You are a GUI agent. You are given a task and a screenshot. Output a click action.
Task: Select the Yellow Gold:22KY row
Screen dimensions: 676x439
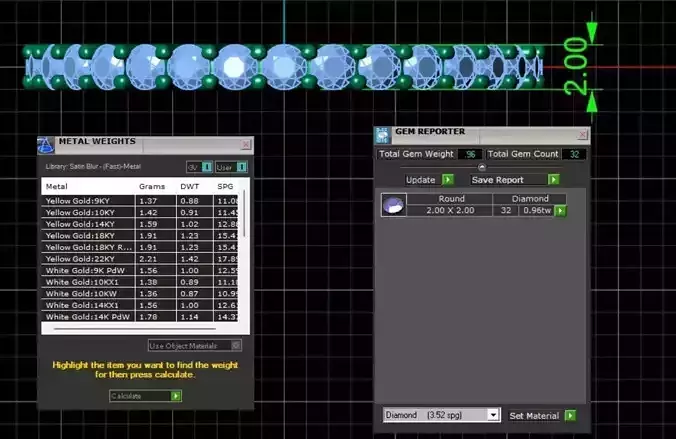click(x=141, y=259)
